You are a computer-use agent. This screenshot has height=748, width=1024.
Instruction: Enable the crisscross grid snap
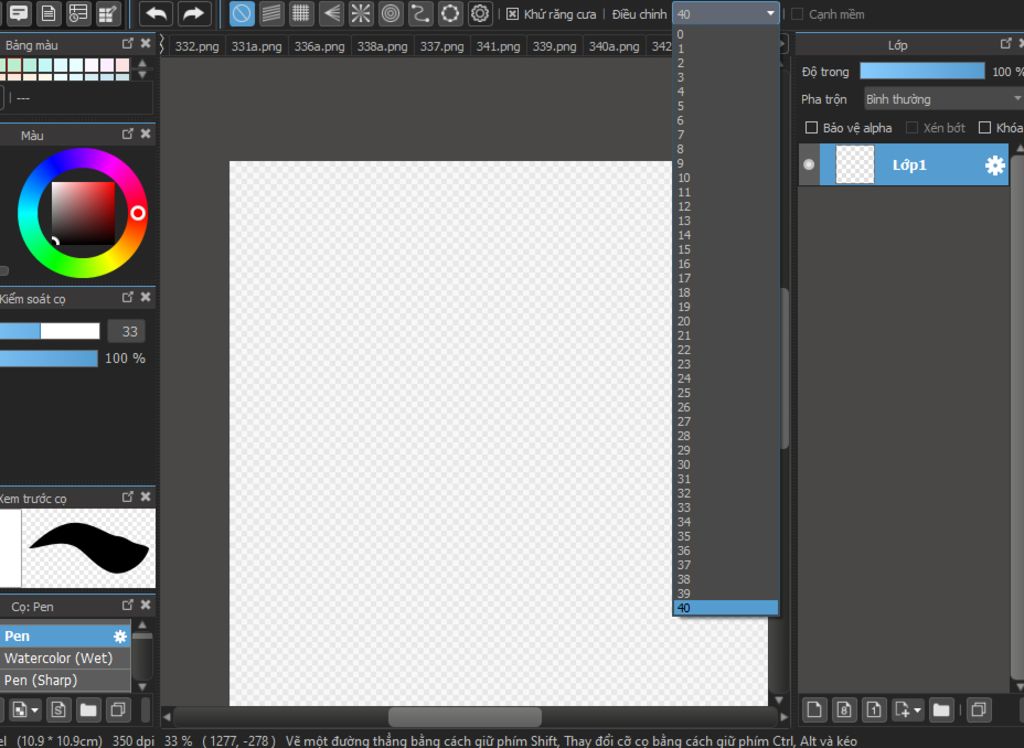[300, 14]
